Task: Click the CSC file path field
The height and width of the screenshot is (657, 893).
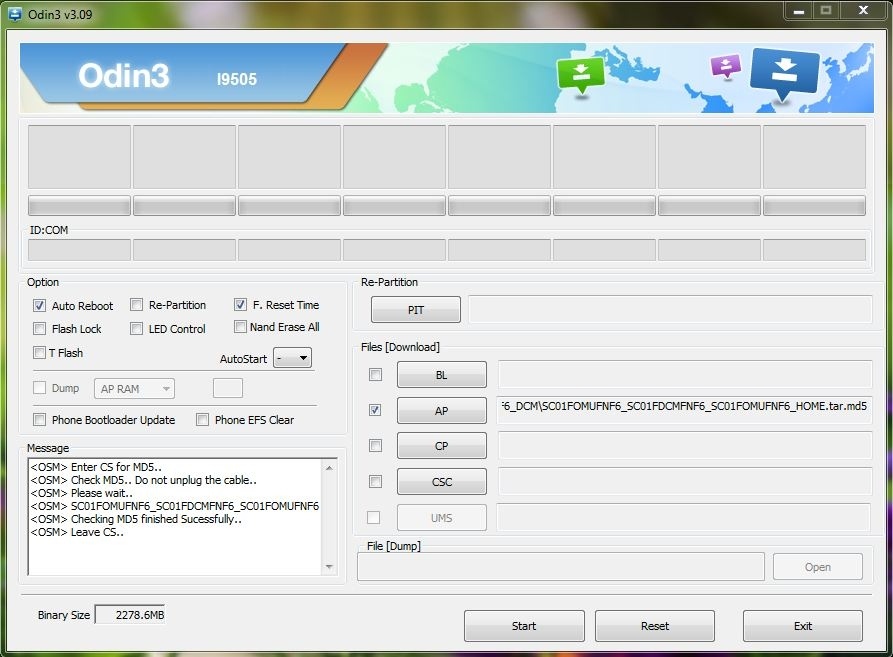Action: [x=685, y=481]
